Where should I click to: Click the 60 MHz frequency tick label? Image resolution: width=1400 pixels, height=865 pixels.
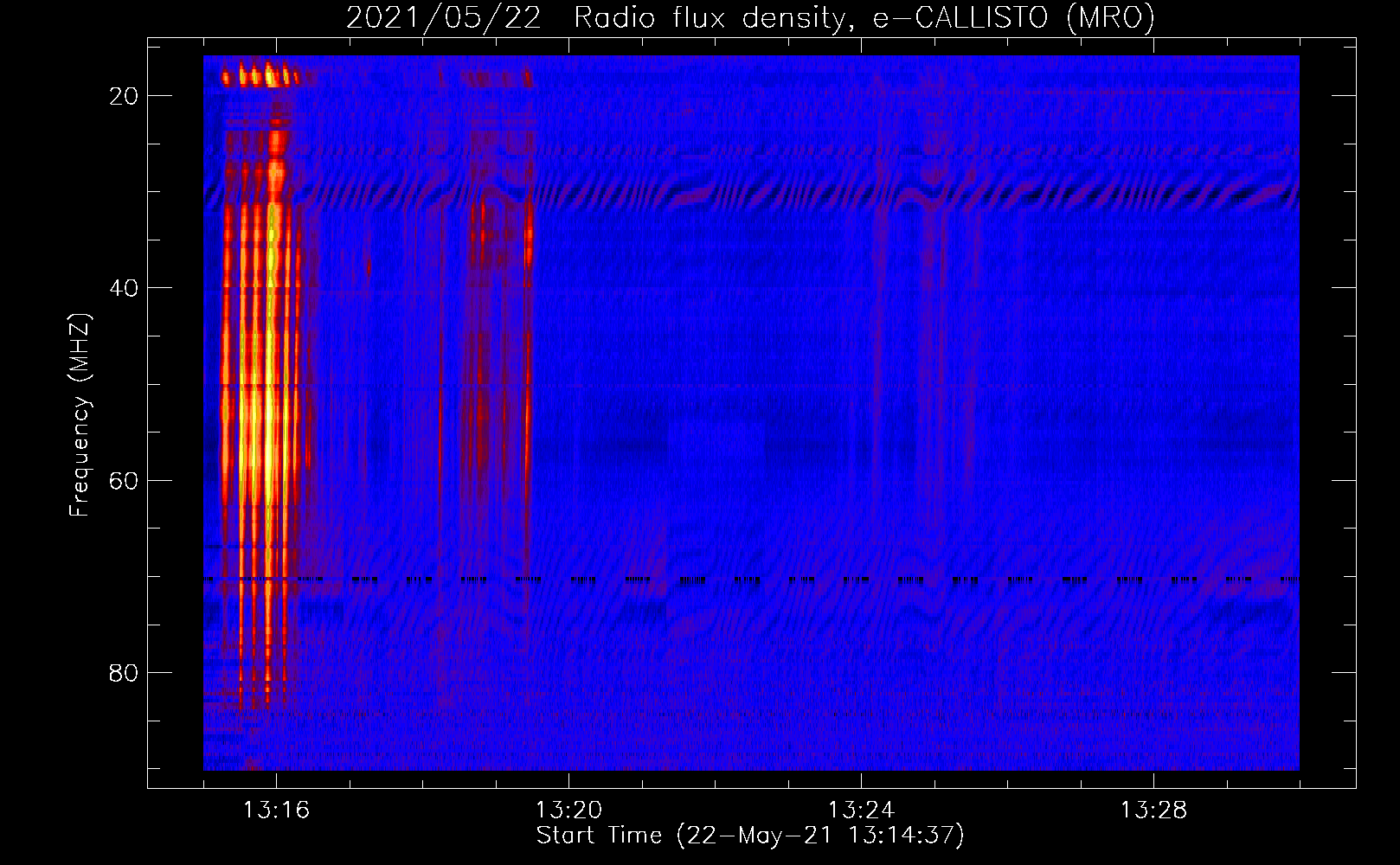tap(124, 481)
